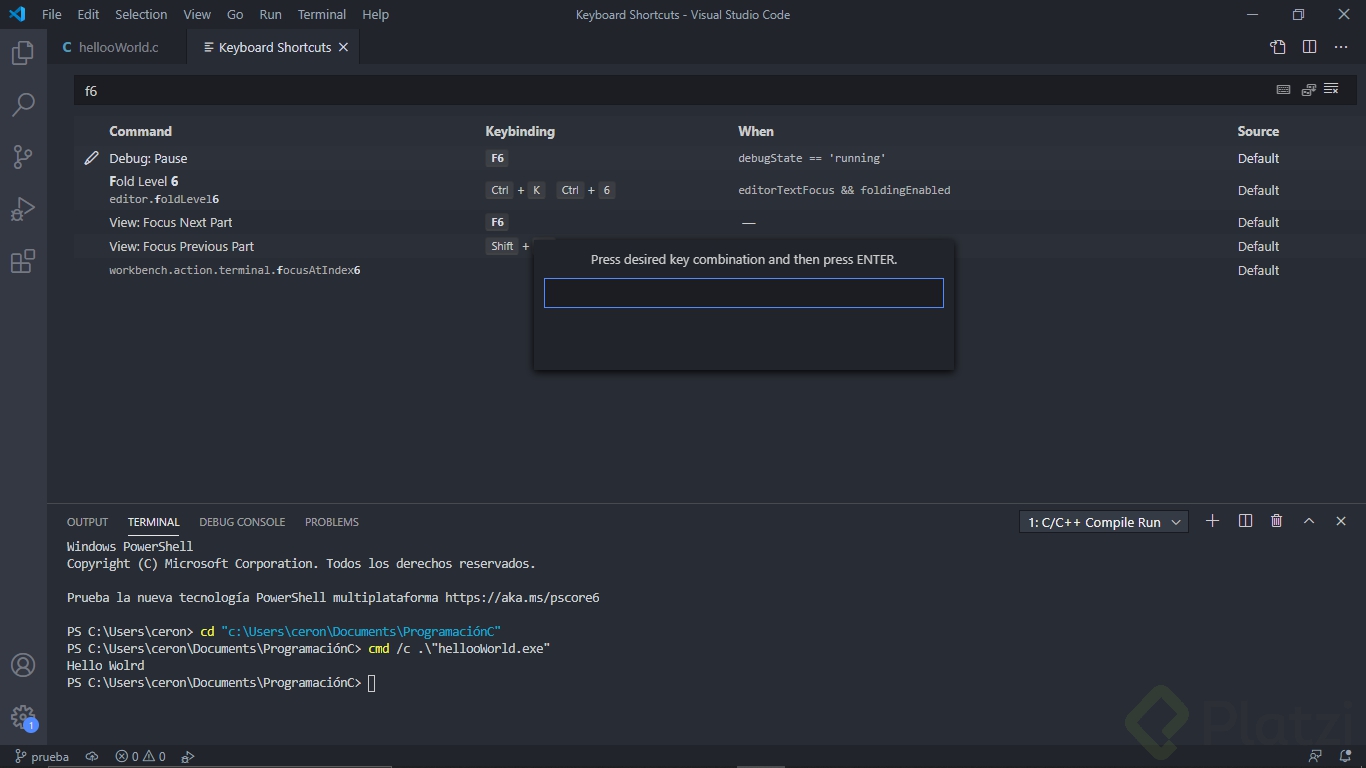Viewport: 1366px width, 768px height.
Task: Expand the C/C++ Compile Run terminal dropdown
Action: [1103, 522]
